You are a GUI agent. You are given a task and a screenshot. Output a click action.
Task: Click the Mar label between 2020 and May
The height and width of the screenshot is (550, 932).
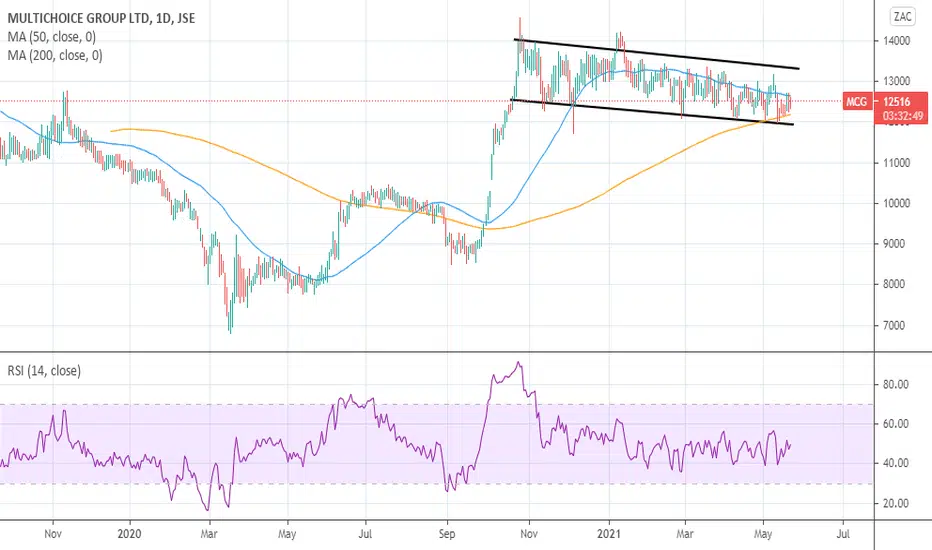(x=209, y=534)
